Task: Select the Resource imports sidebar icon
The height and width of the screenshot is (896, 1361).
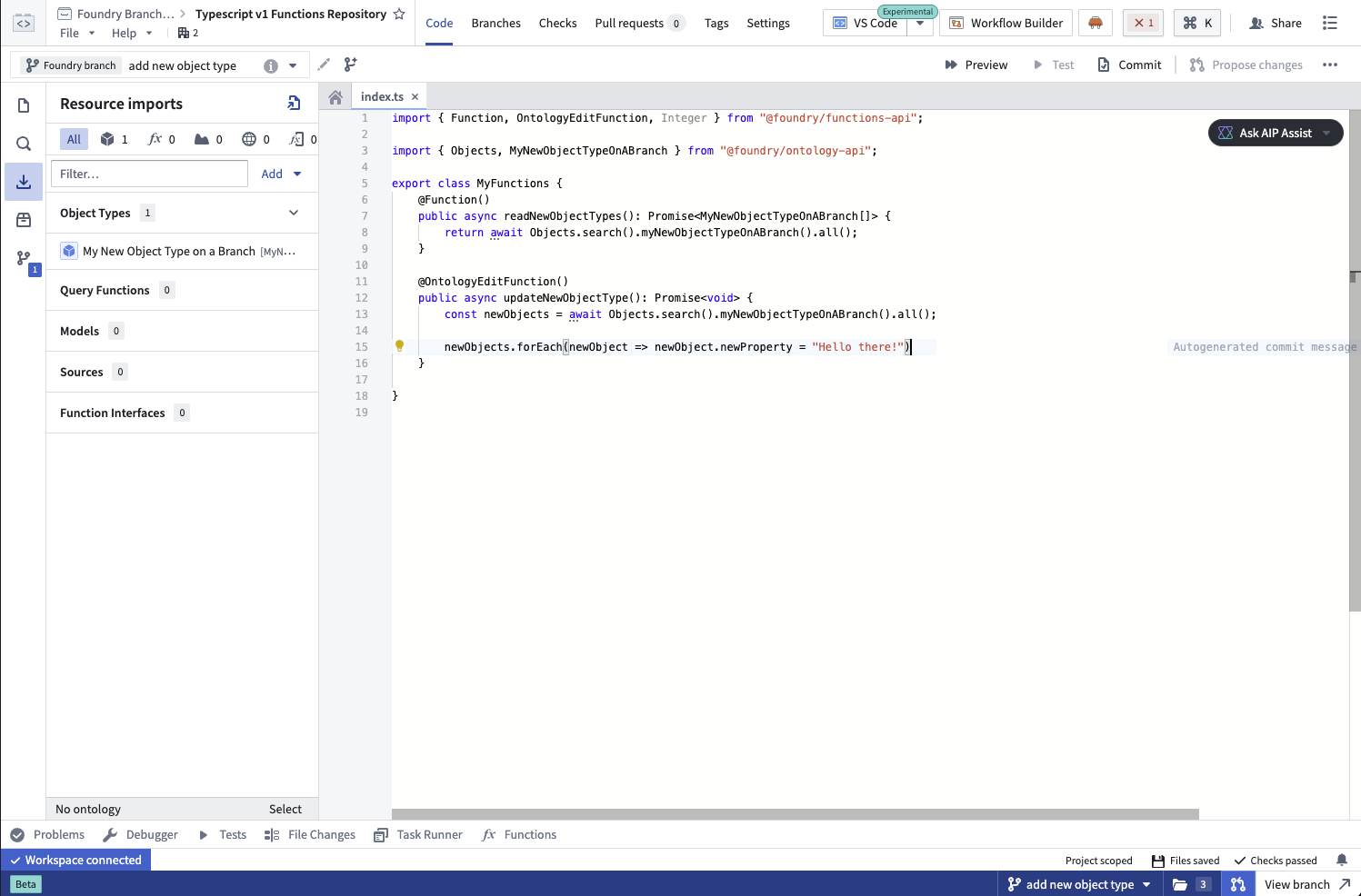Action: click(23, 181)
